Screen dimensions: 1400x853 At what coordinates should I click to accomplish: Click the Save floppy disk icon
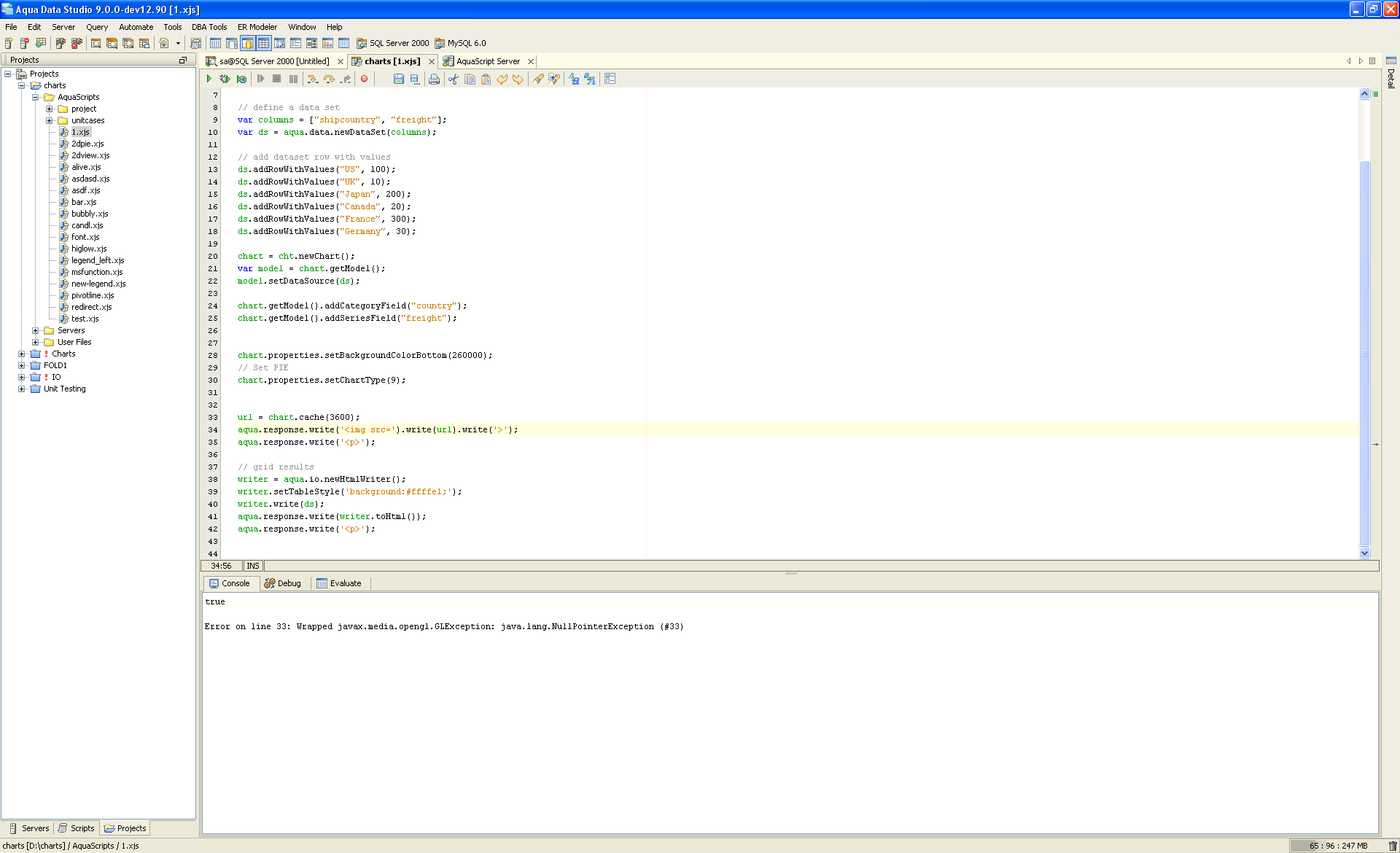point(398,79)
